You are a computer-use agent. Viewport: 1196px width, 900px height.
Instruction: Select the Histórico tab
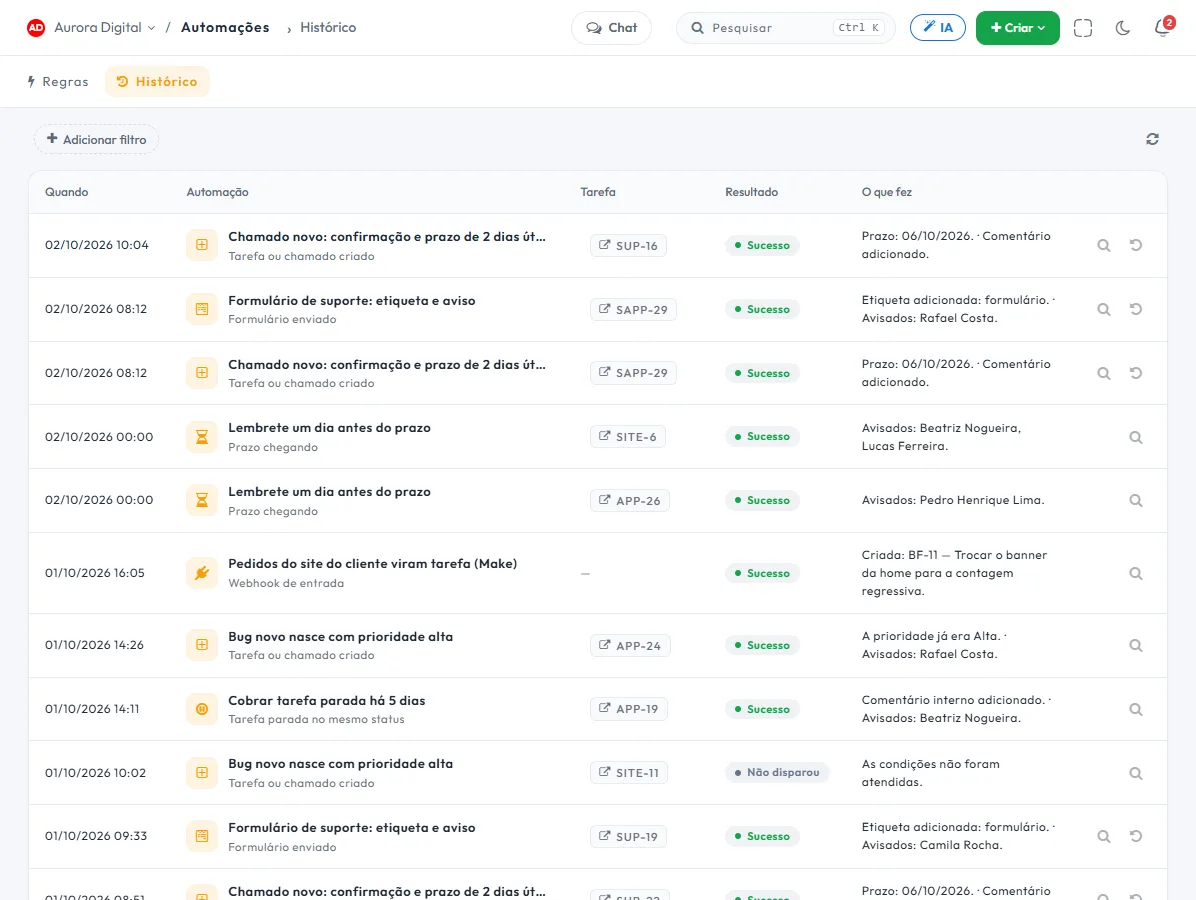[157, 82]
